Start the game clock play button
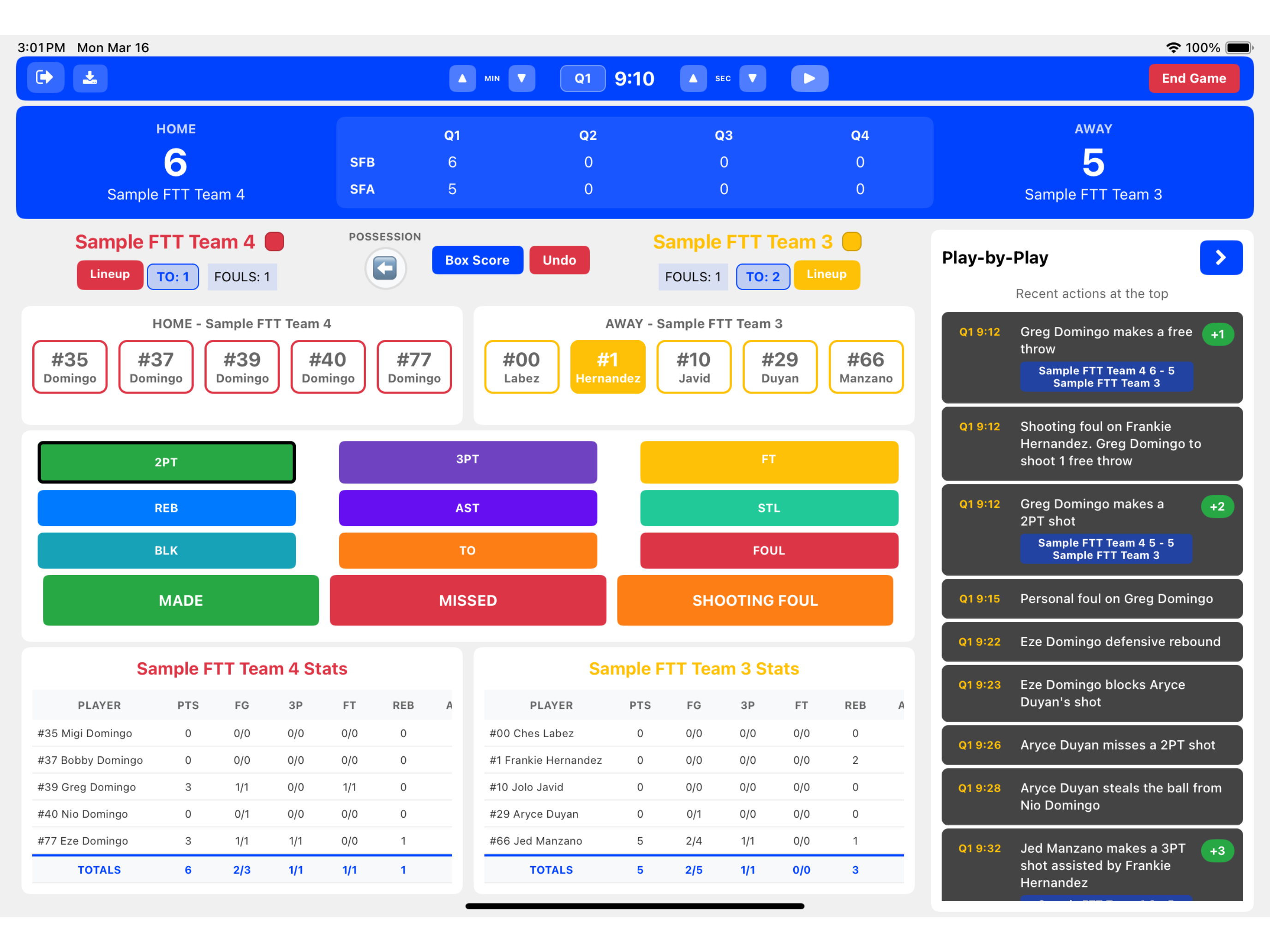 tap(809, 78)
